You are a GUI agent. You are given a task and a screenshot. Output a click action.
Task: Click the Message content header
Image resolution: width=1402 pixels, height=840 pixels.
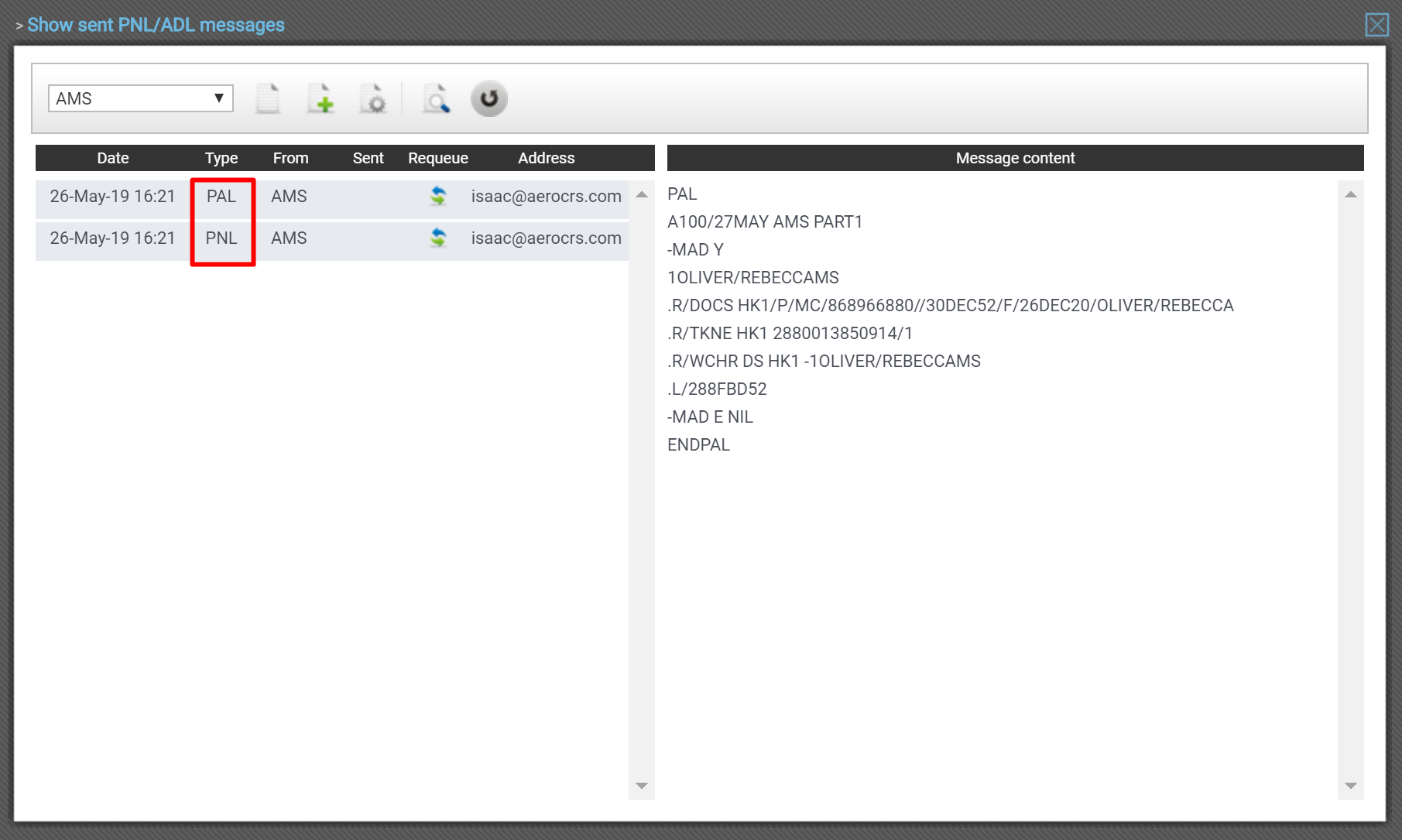pyautogui.click(x=1015, y=158)
